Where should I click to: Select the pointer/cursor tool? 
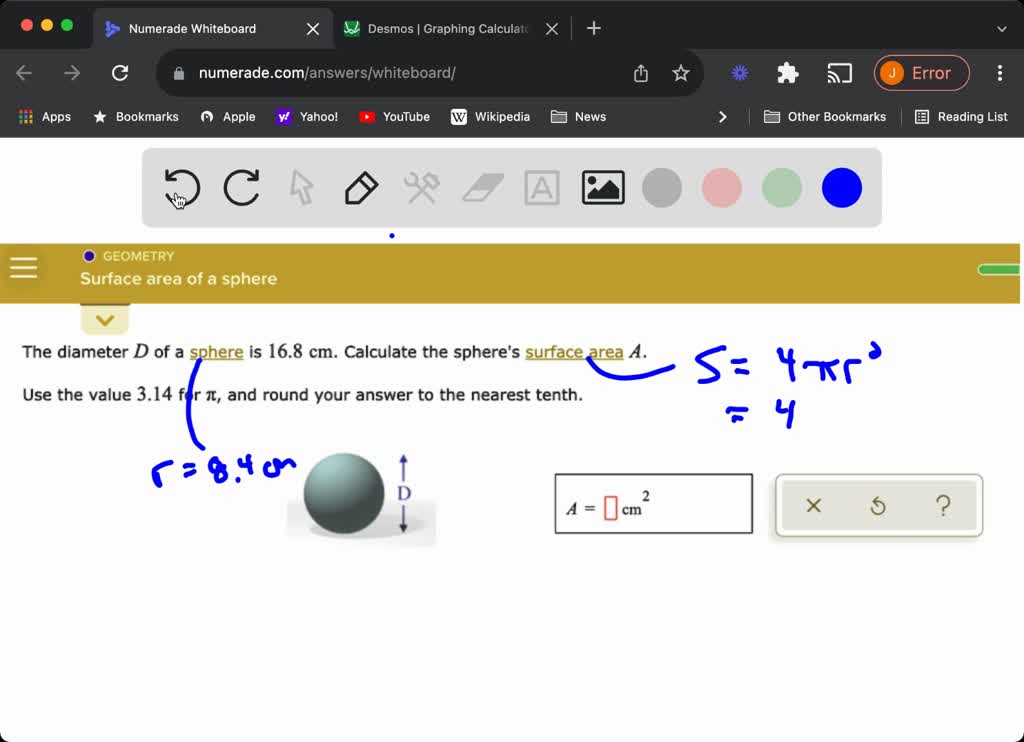[x=301, y=188]
